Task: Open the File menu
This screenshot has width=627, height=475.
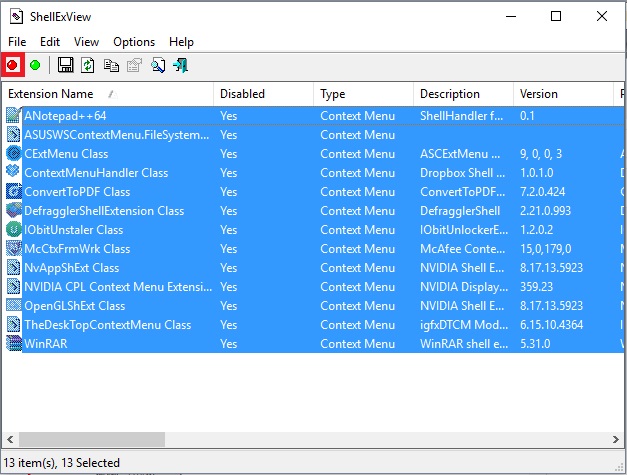Action: tap(17, 42)
